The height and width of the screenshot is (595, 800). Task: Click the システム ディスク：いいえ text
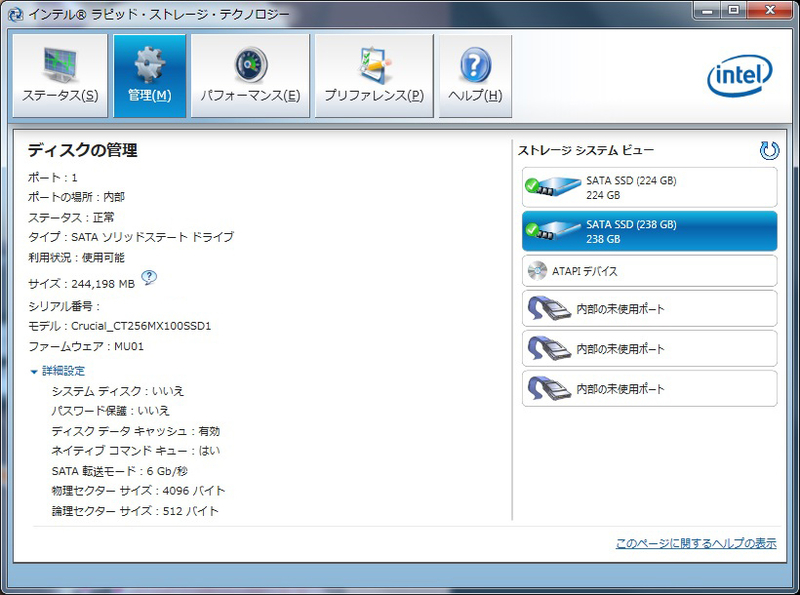118,391
